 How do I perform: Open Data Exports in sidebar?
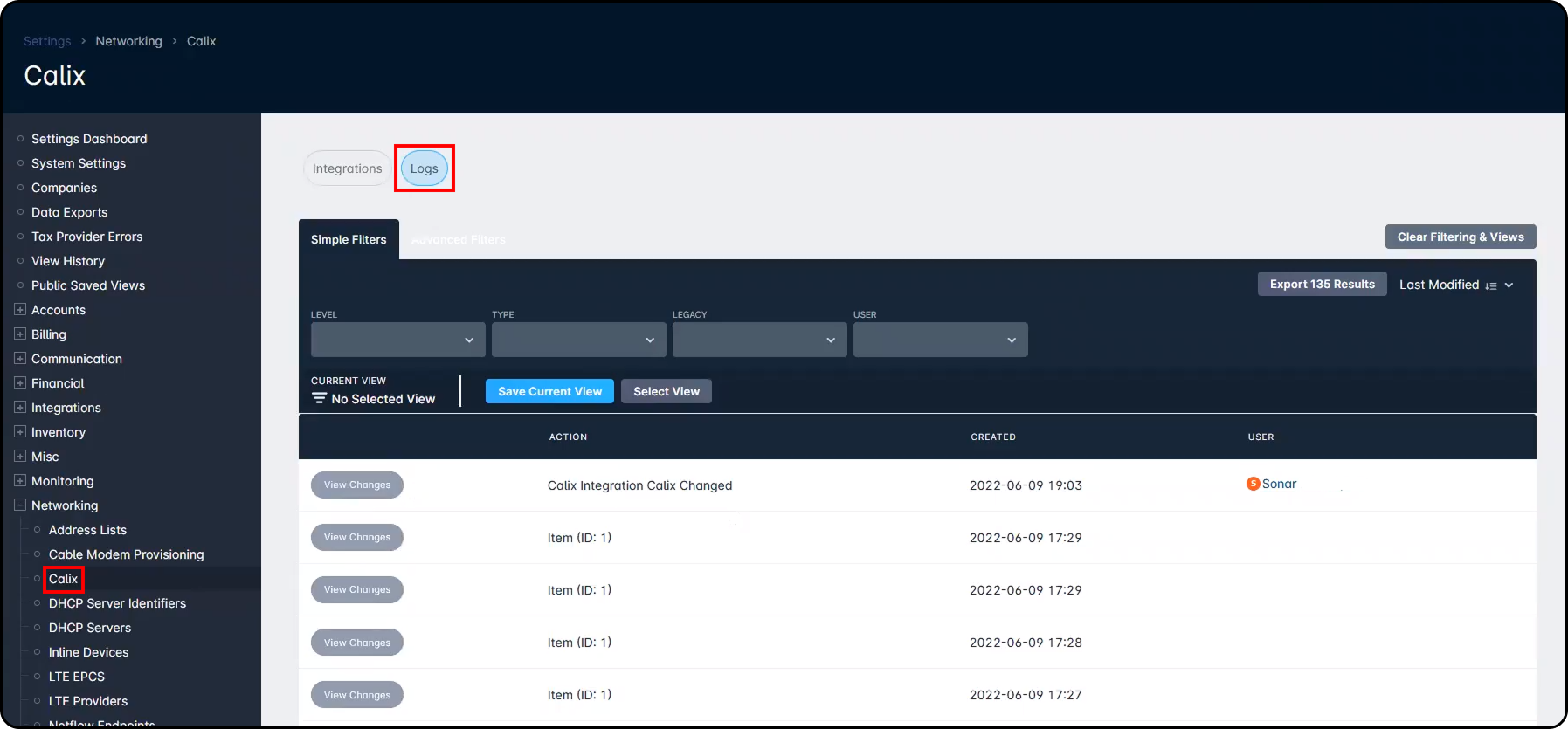pyautogui.click(x=70, y=212)
